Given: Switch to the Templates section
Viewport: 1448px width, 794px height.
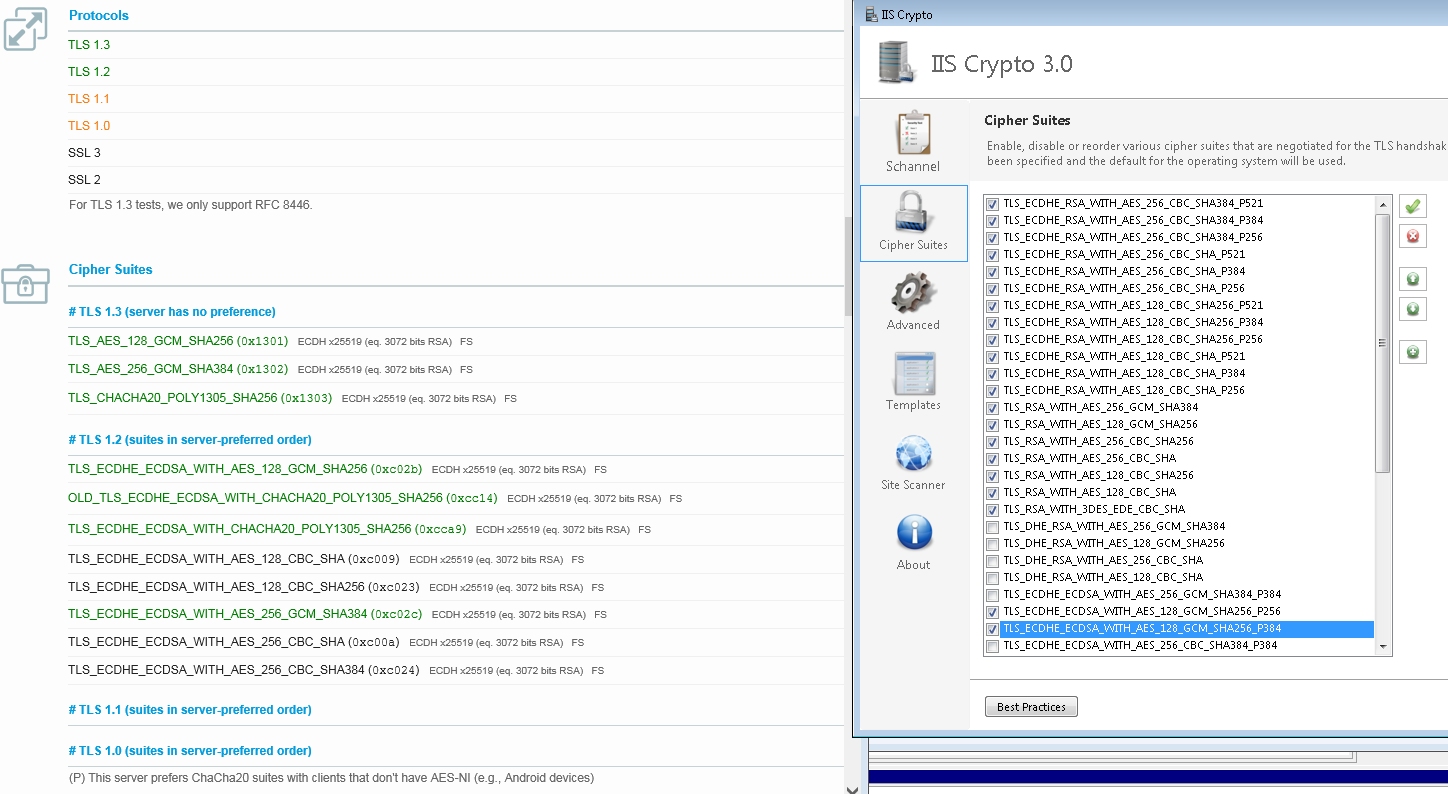Looking at the screenshot, I should 912,380.
